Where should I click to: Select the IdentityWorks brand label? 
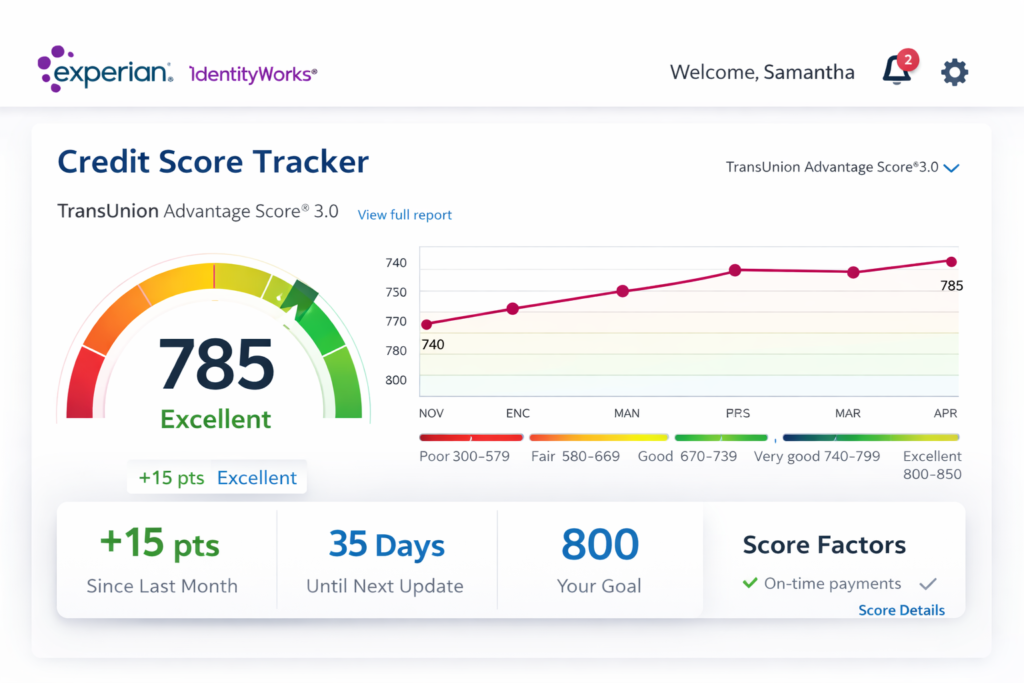[x=252, y=71]
